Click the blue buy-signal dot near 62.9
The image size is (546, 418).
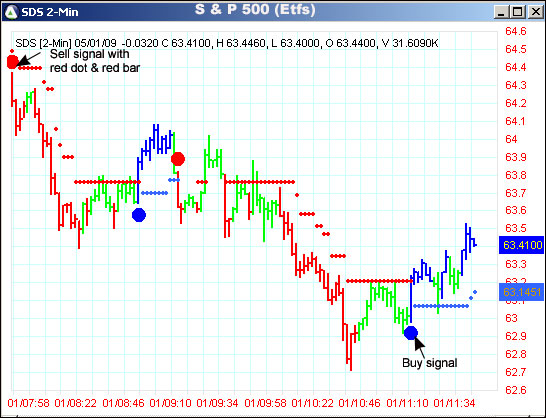pyautogui.click(x=411, y=333)
